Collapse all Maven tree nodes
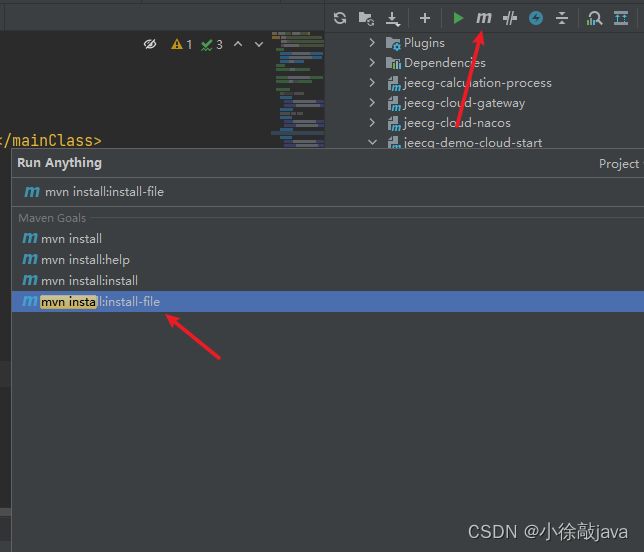 [x=561, y=18]
